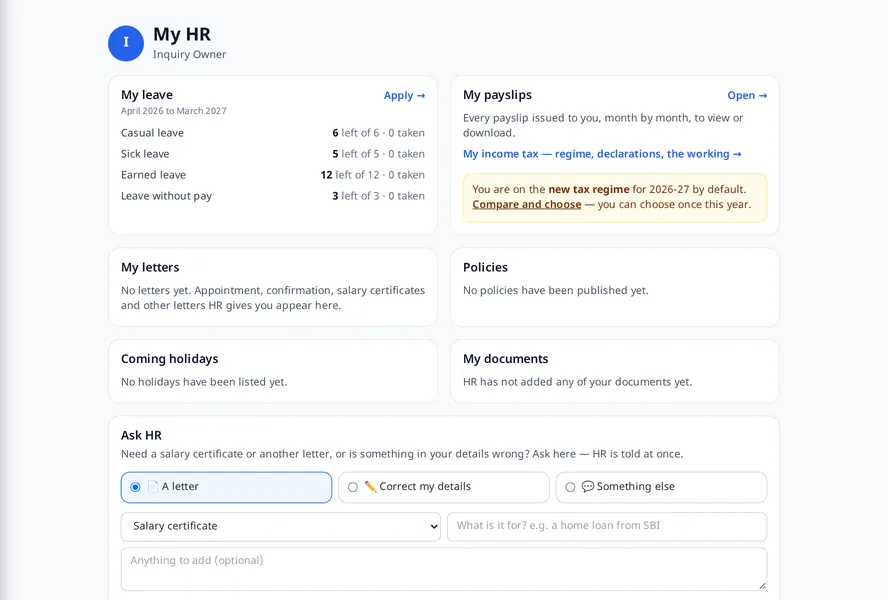
Task: Apply for leave via the Apply link
Action: pos(404,95)
